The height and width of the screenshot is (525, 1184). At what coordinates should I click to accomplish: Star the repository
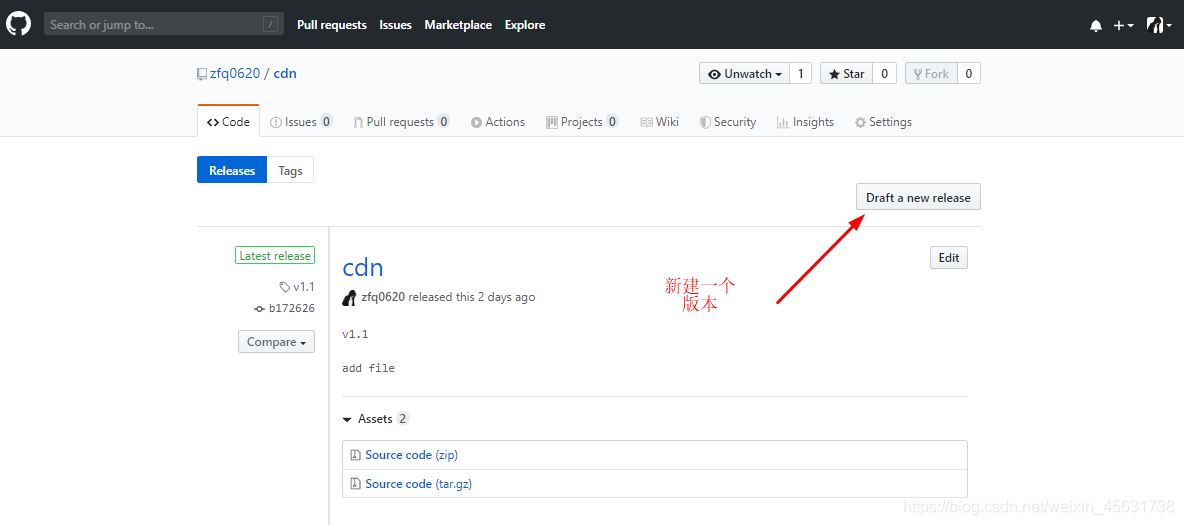tap(846, 73)
